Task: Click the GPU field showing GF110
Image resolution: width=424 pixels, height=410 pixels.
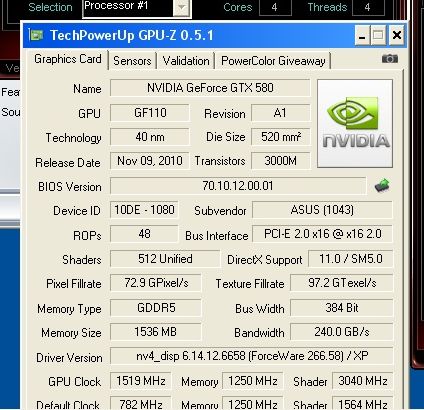Action: [150, 113]
